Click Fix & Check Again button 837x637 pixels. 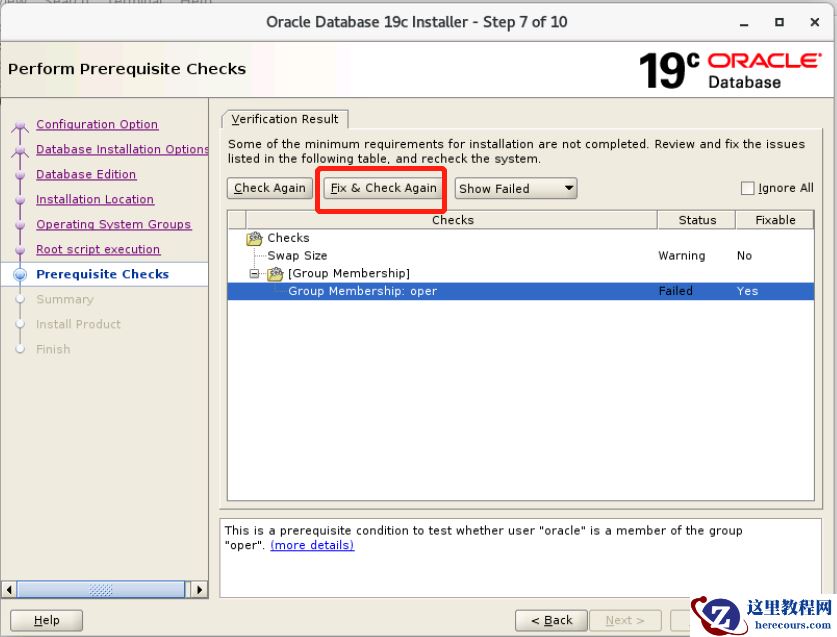[x=383, y=188]
